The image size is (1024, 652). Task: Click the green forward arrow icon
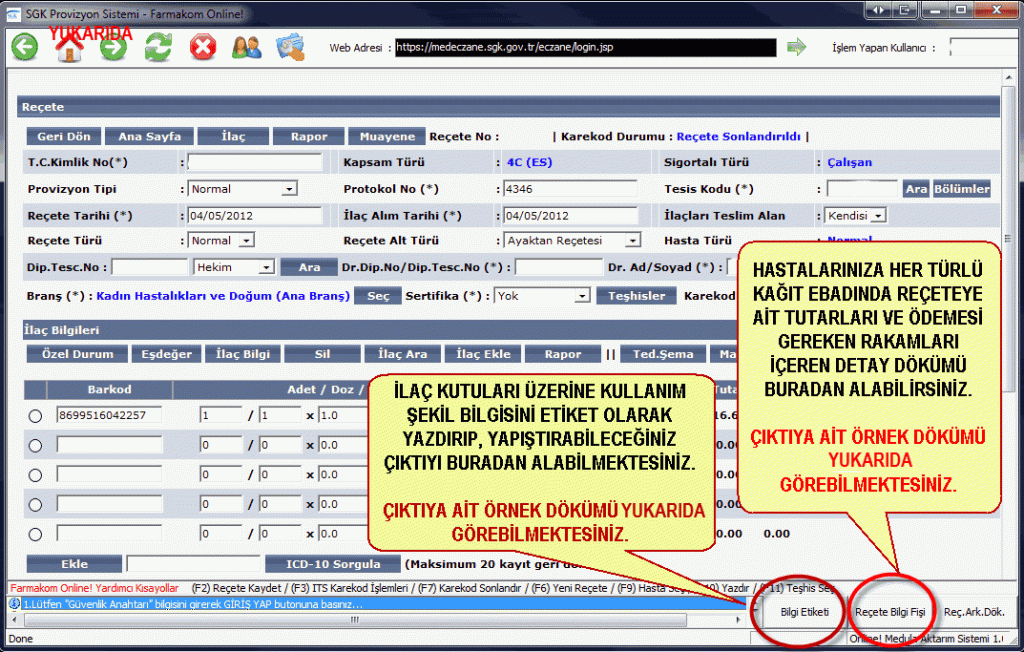[x=114, y=47]
